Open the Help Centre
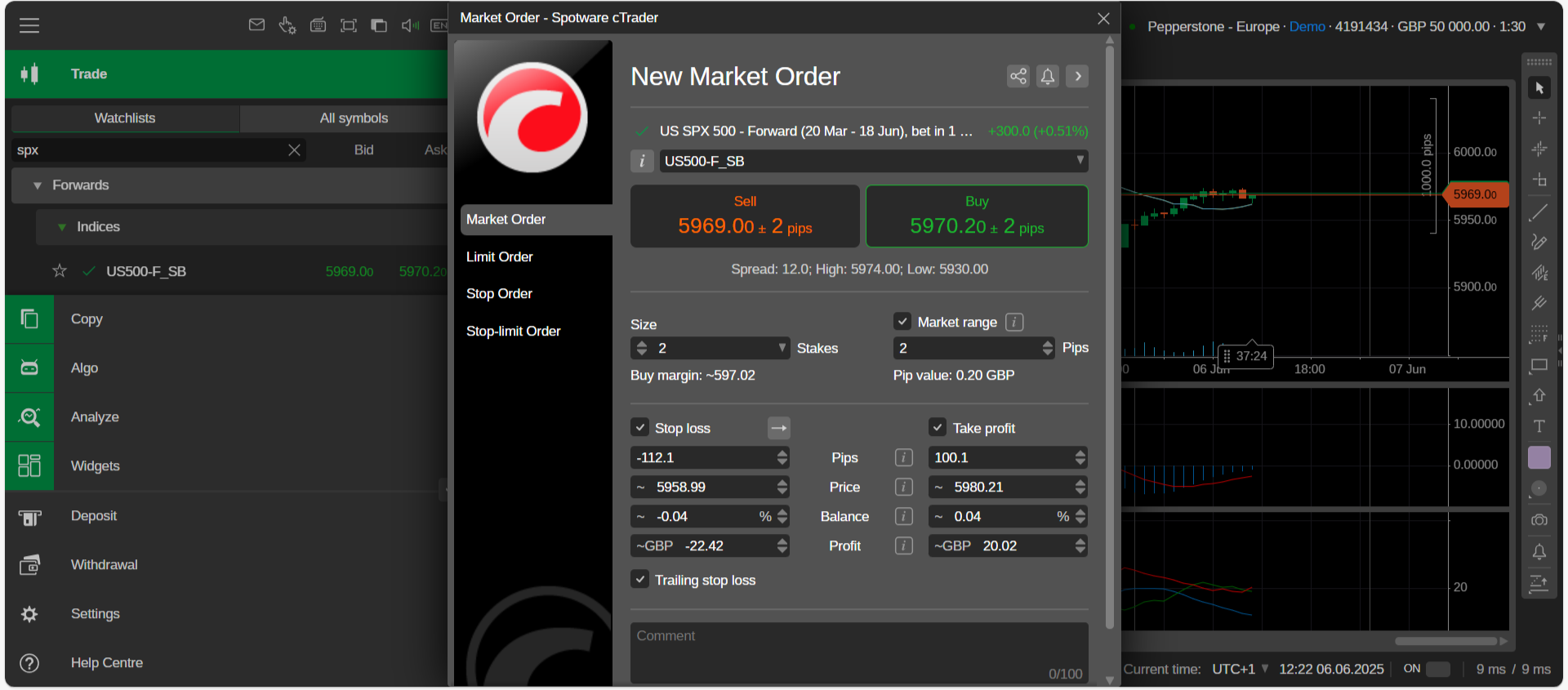Viewport: 1568px width, 690px height. click(226, 663)
